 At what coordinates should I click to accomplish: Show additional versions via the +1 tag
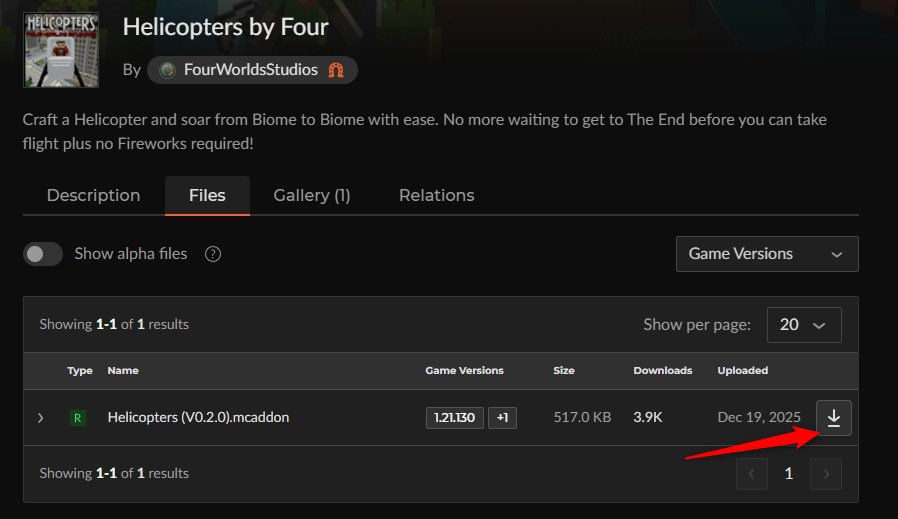(502, 418)
